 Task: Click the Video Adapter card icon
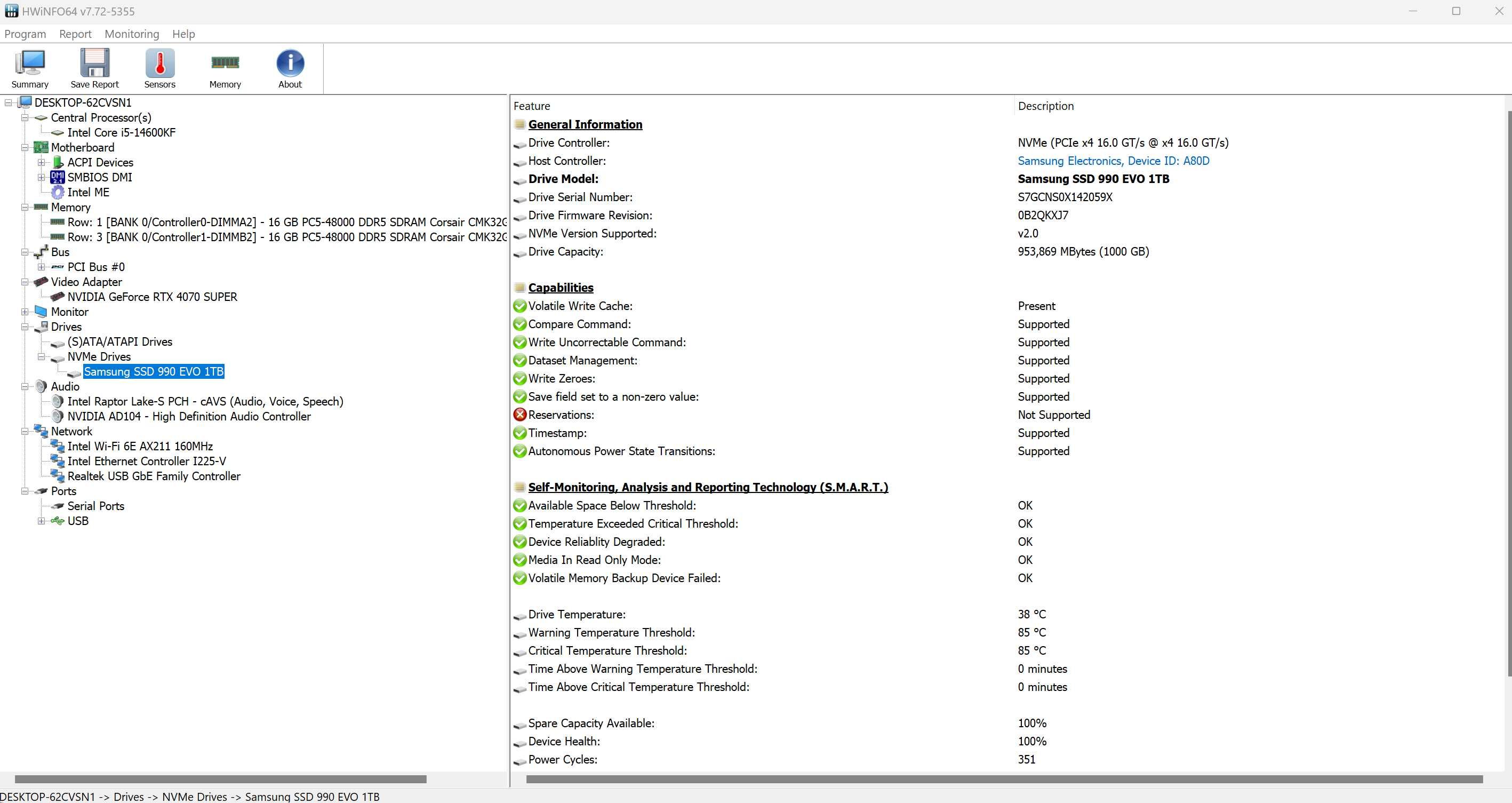41,282
